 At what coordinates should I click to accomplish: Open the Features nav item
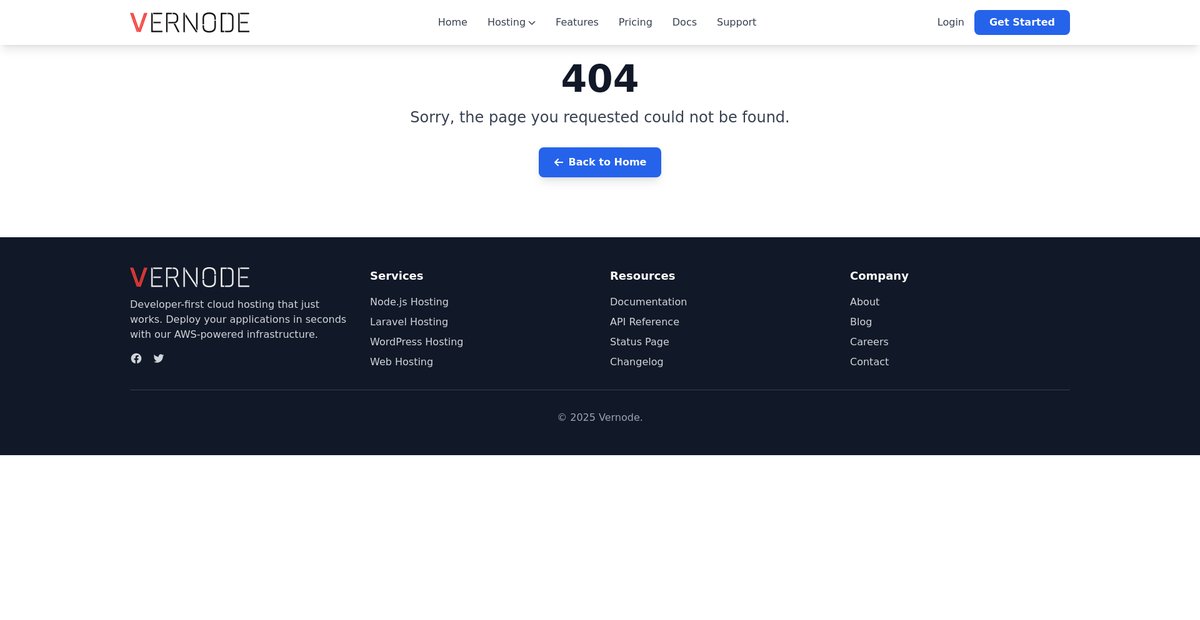click(577, 22)
